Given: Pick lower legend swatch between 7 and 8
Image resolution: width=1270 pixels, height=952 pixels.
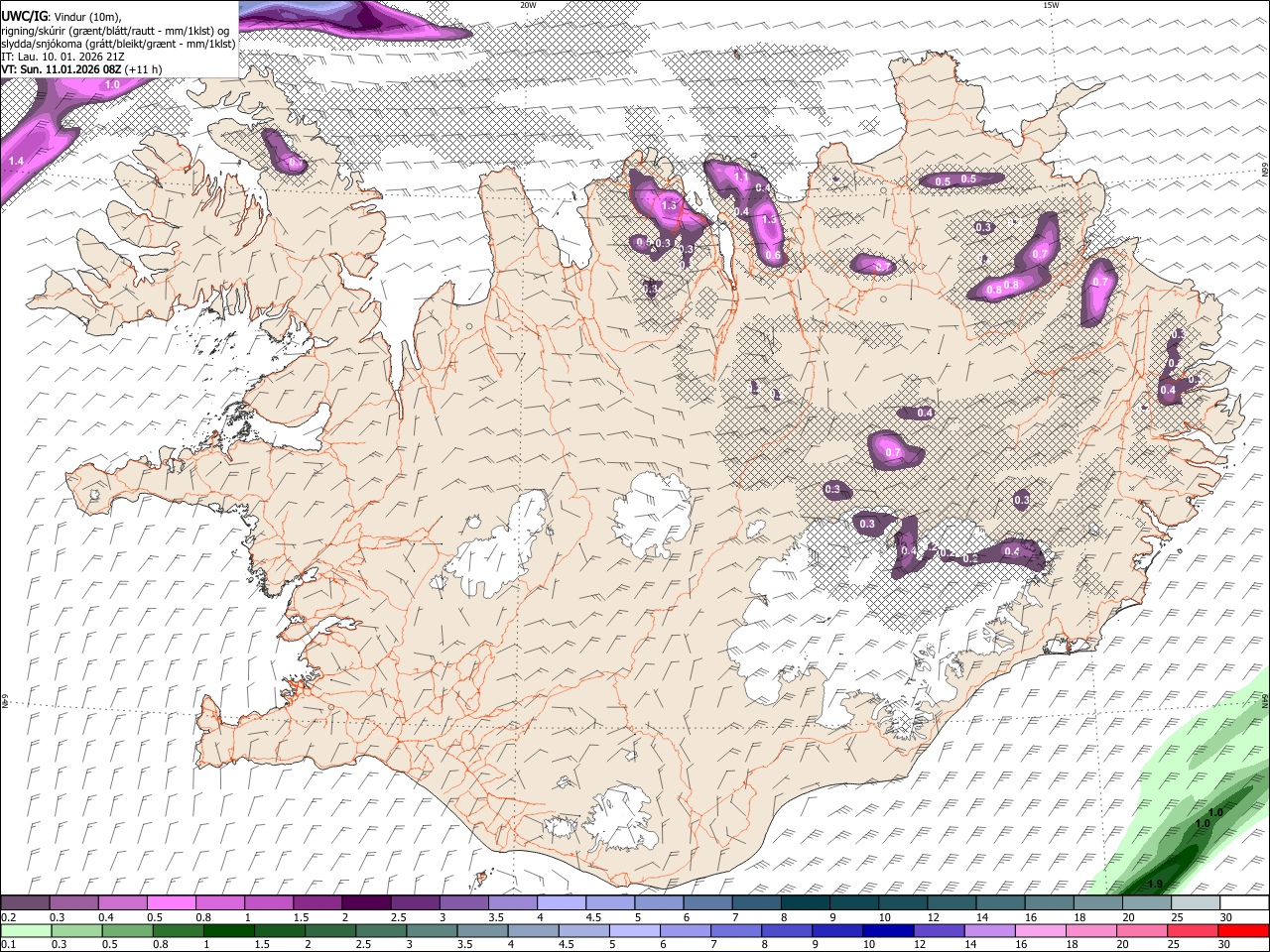Looking at the screenshot, I should [735, 930].
